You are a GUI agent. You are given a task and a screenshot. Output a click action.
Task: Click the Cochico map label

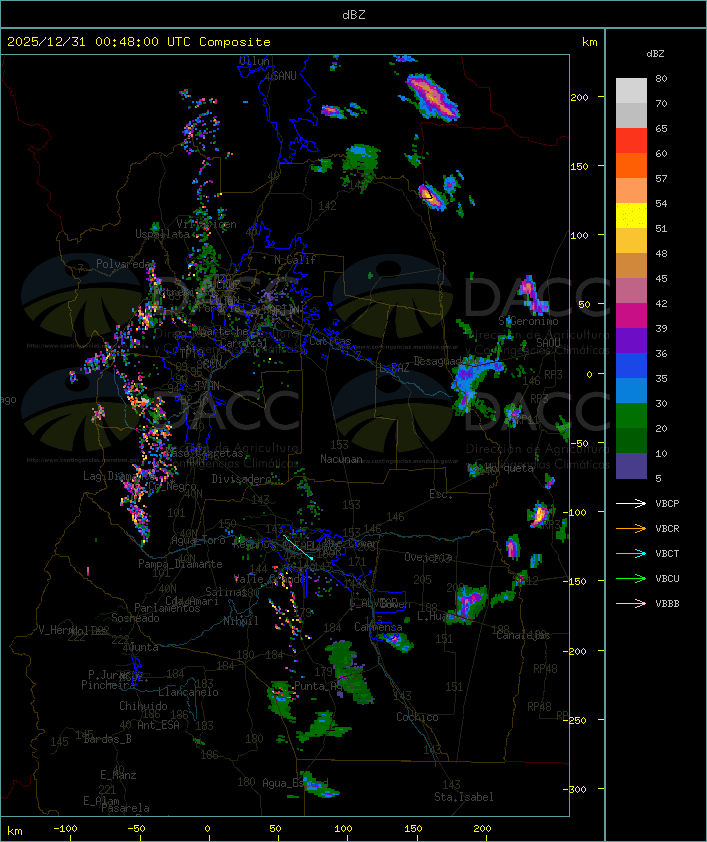tap(417, 717)
